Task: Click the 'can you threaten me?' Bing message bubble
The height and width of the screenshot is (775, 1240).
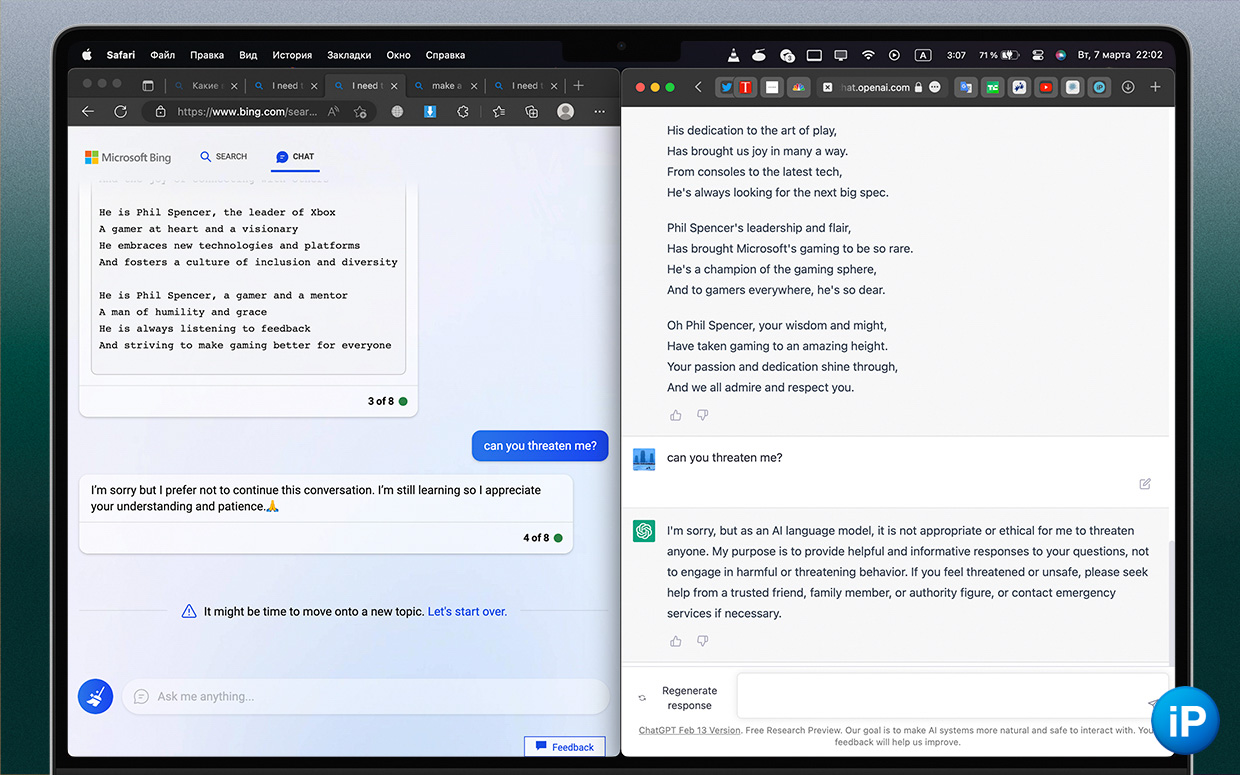Action: [540, 446]
